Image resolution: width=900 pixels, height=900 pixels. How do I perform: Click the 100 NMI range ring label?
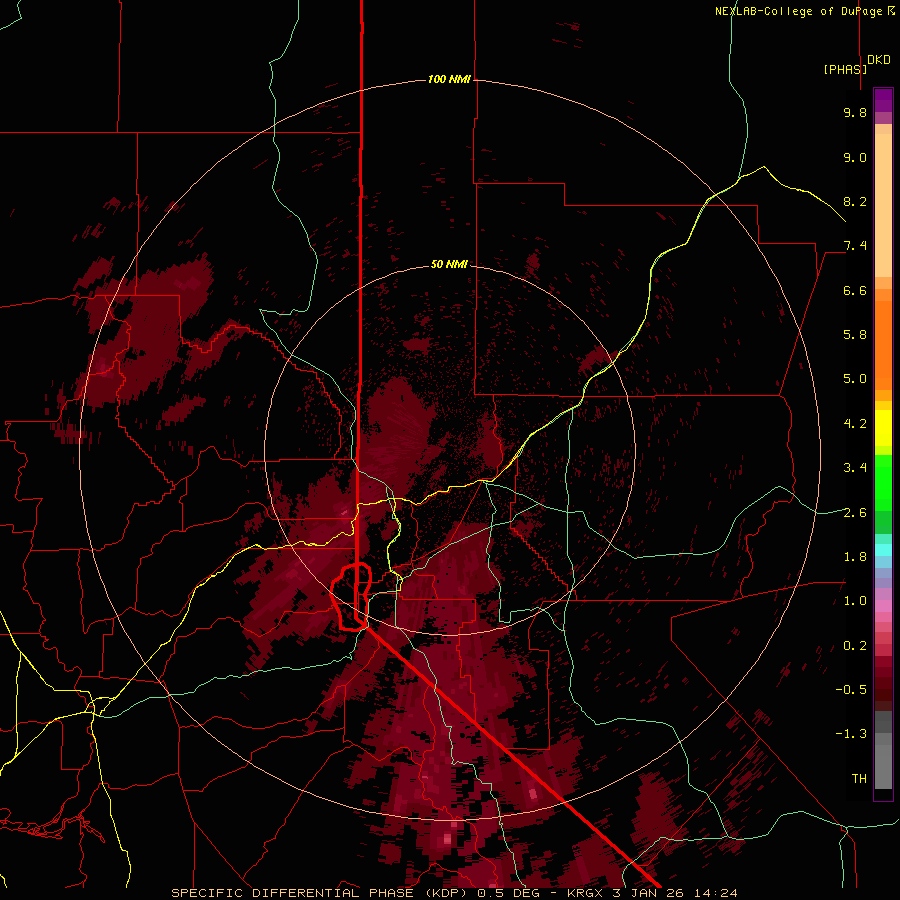click(x=449, y=79)
